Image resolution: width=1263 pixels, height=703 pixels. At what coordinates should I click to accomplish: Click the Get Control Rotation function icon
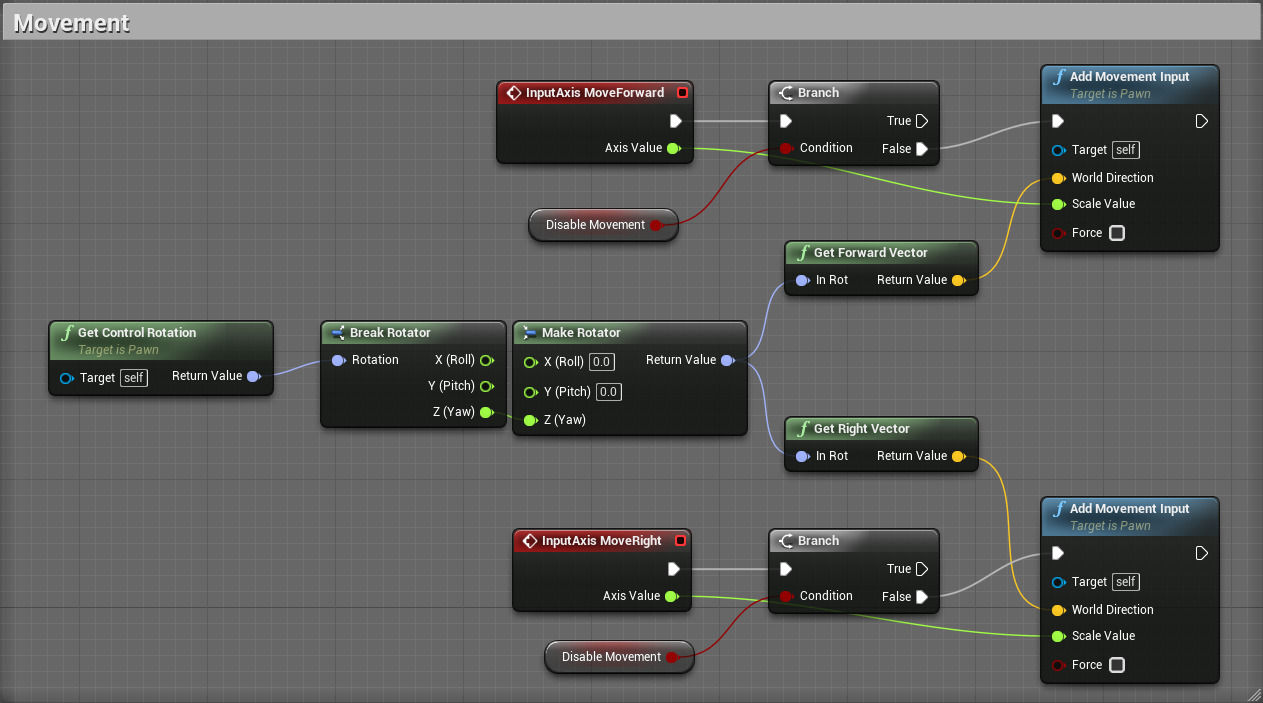[x=66, y=333]
